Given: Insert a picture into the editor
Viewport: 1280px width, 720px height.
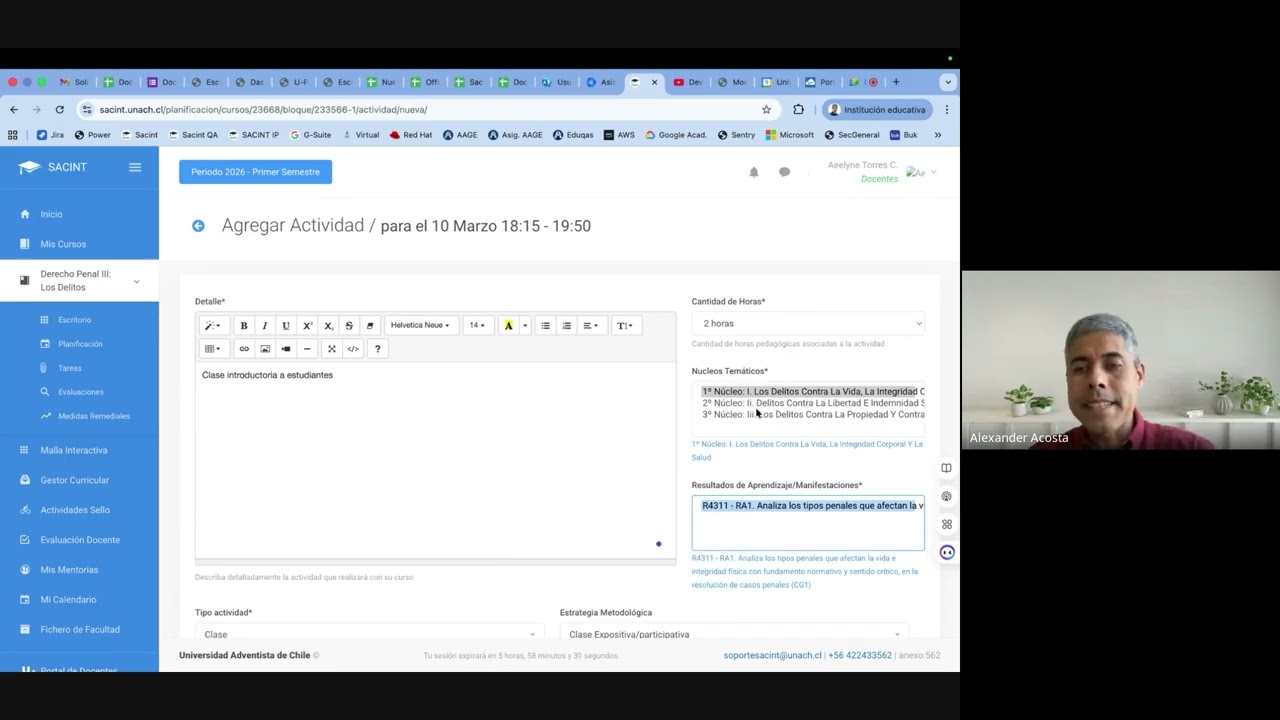Looking at the screenshot, I should (x=265, y=349).
